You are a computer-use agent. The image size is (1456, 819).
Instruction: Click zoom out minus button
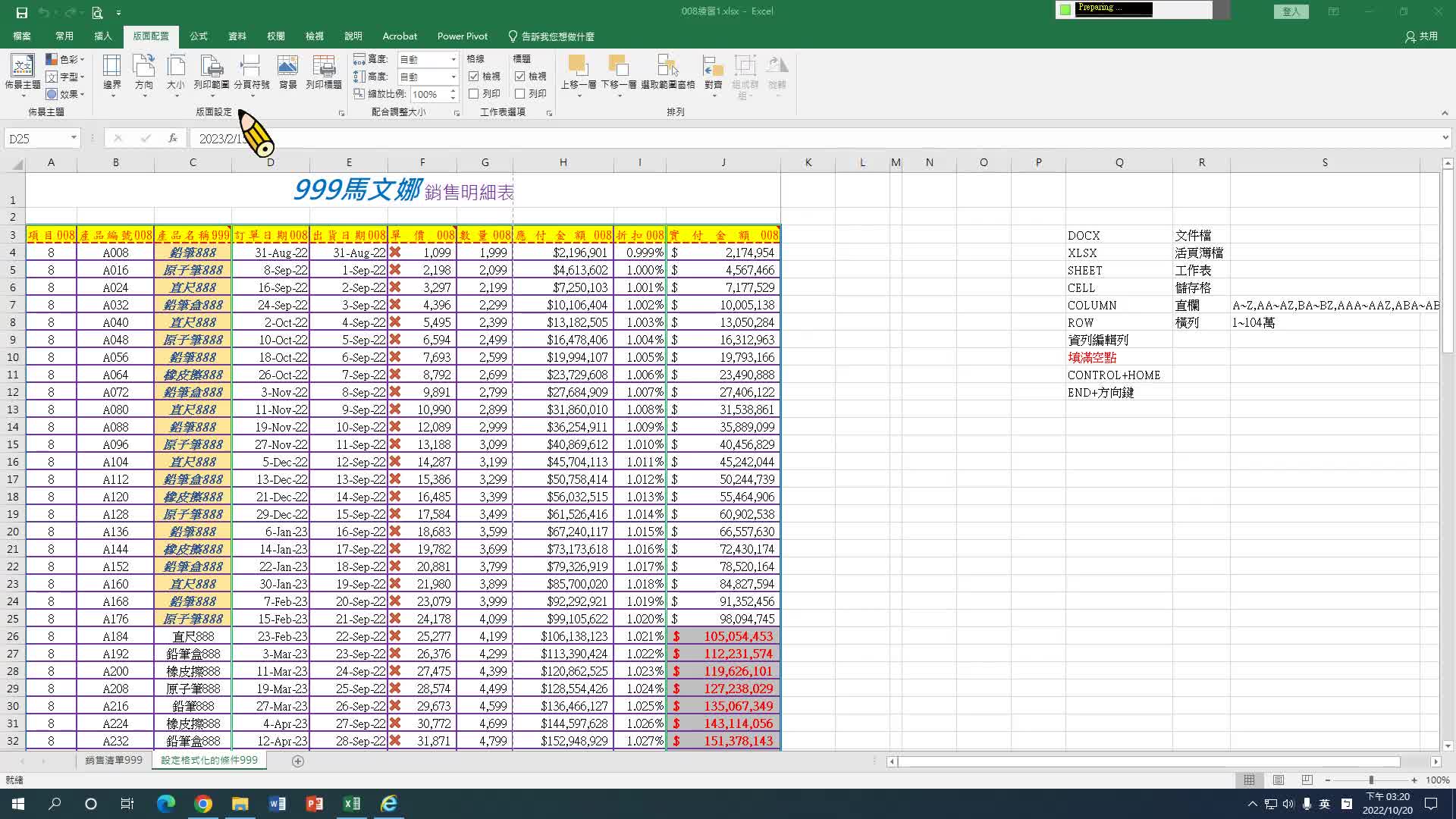pyautogui.click(x=1328, y=780)
